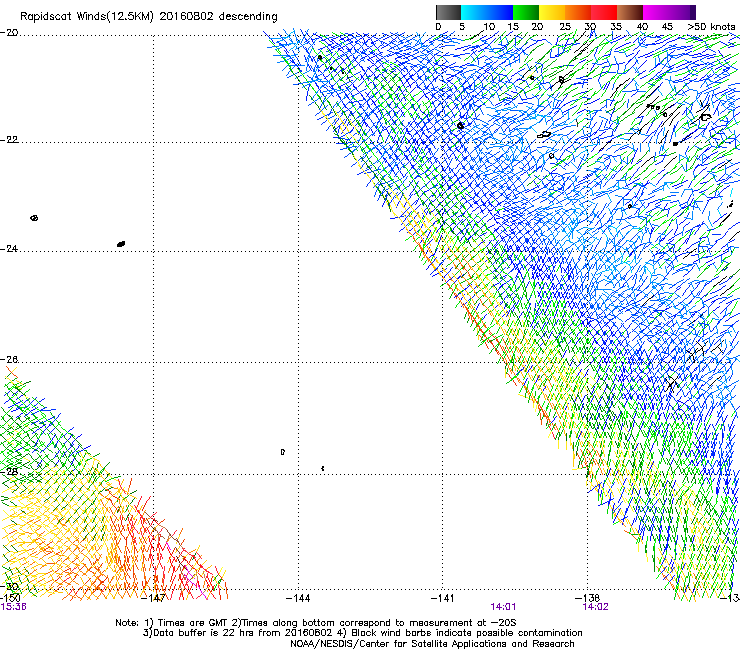Click the '-22' latitude axis label
The image size is (740, 650).
(x=9, y=140)
